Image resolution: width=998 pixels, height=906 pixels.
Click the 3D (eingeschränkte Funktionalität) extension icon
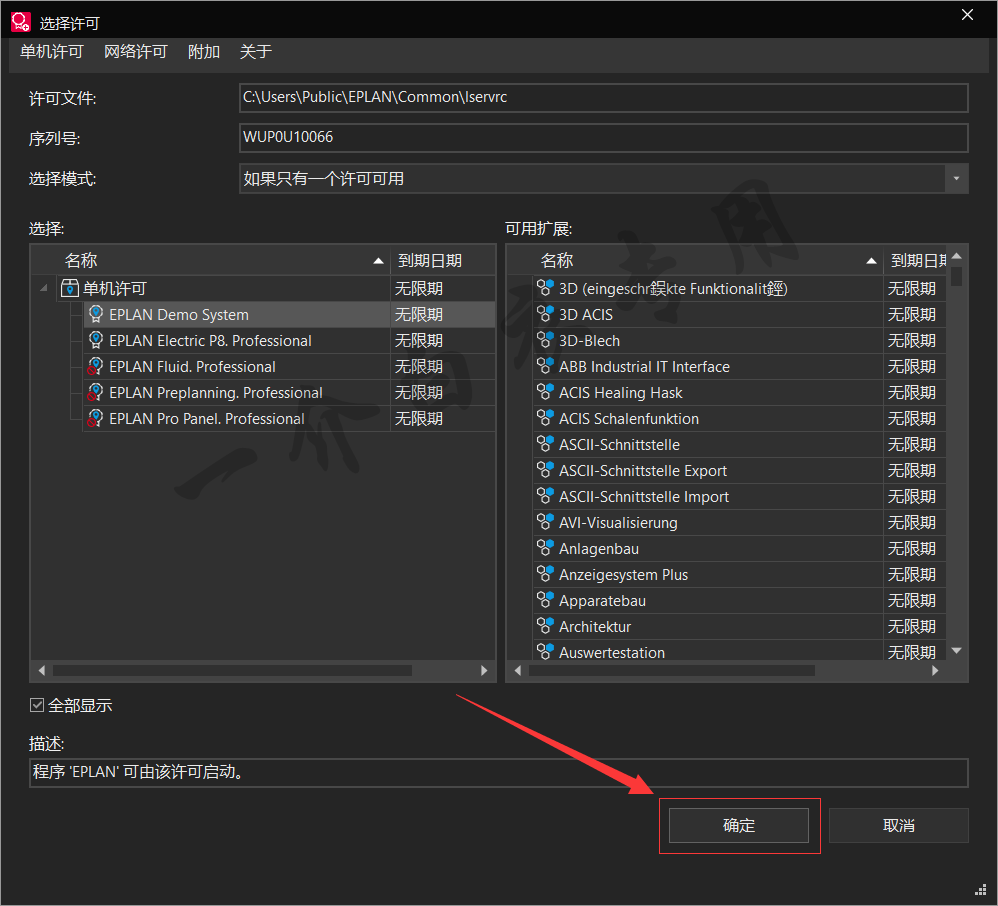tap(545, 288)
